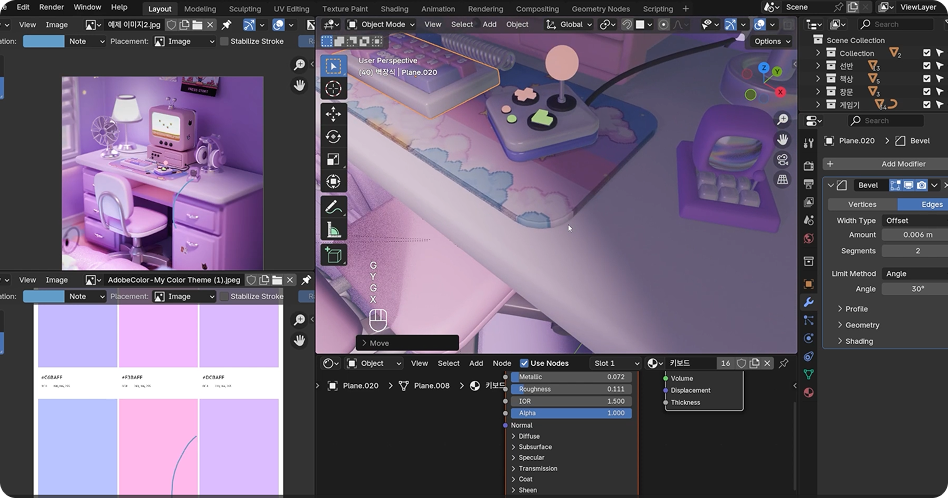Adjust the Roughness slider in shader node
This screenshot has width=948, height=498.
571,389
